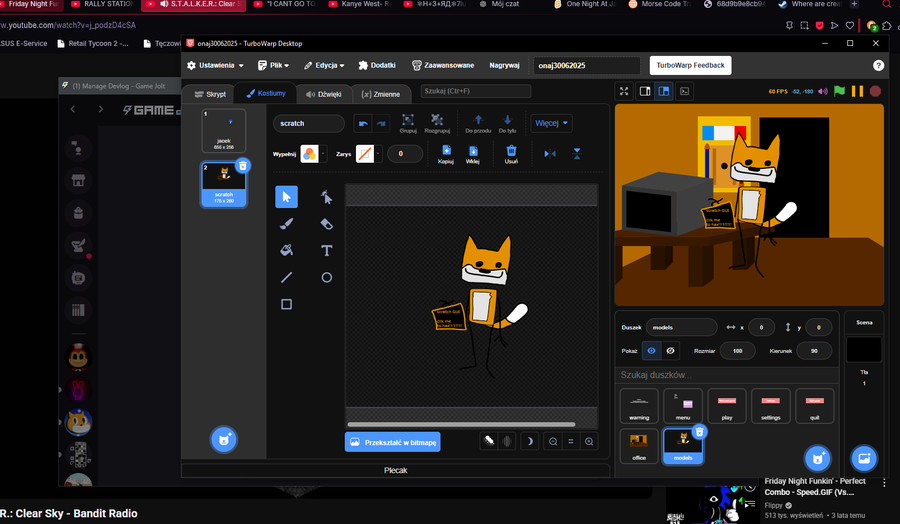Enter fullscreen stage mode

click(624, 91)
